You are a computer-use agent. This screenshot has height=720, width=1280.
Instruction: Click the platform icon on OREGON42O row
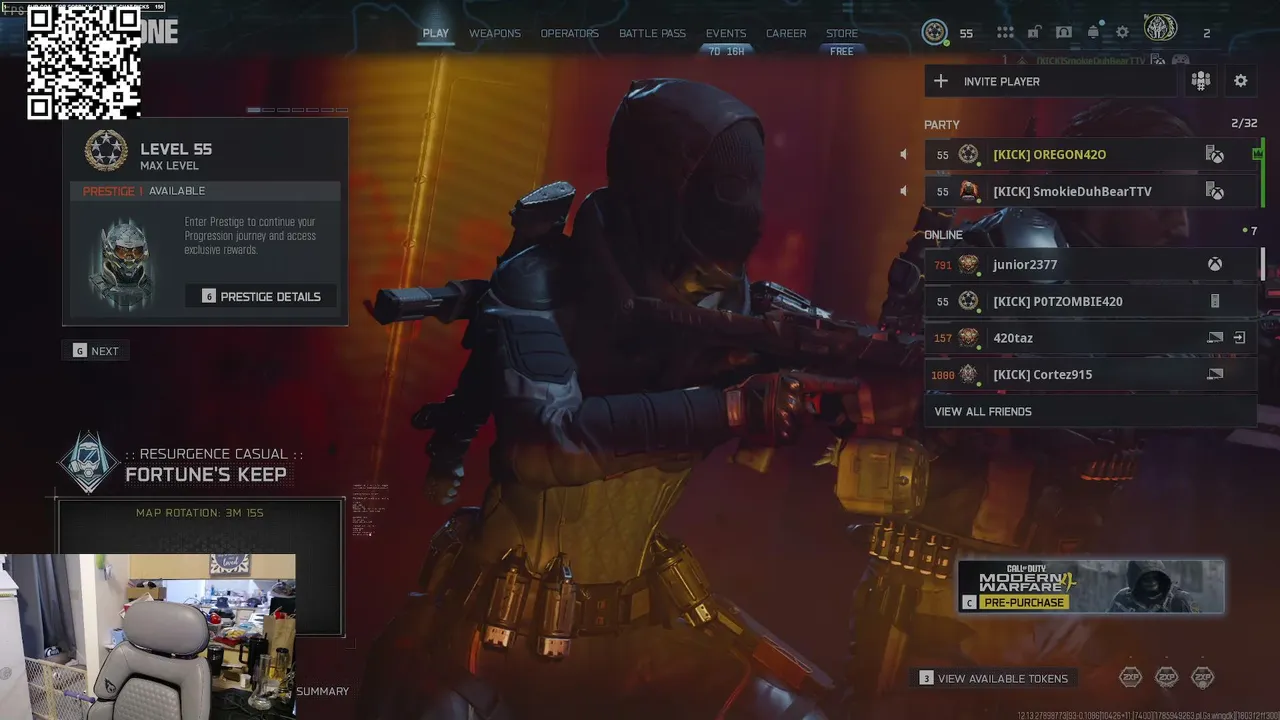pos(1214,155)
